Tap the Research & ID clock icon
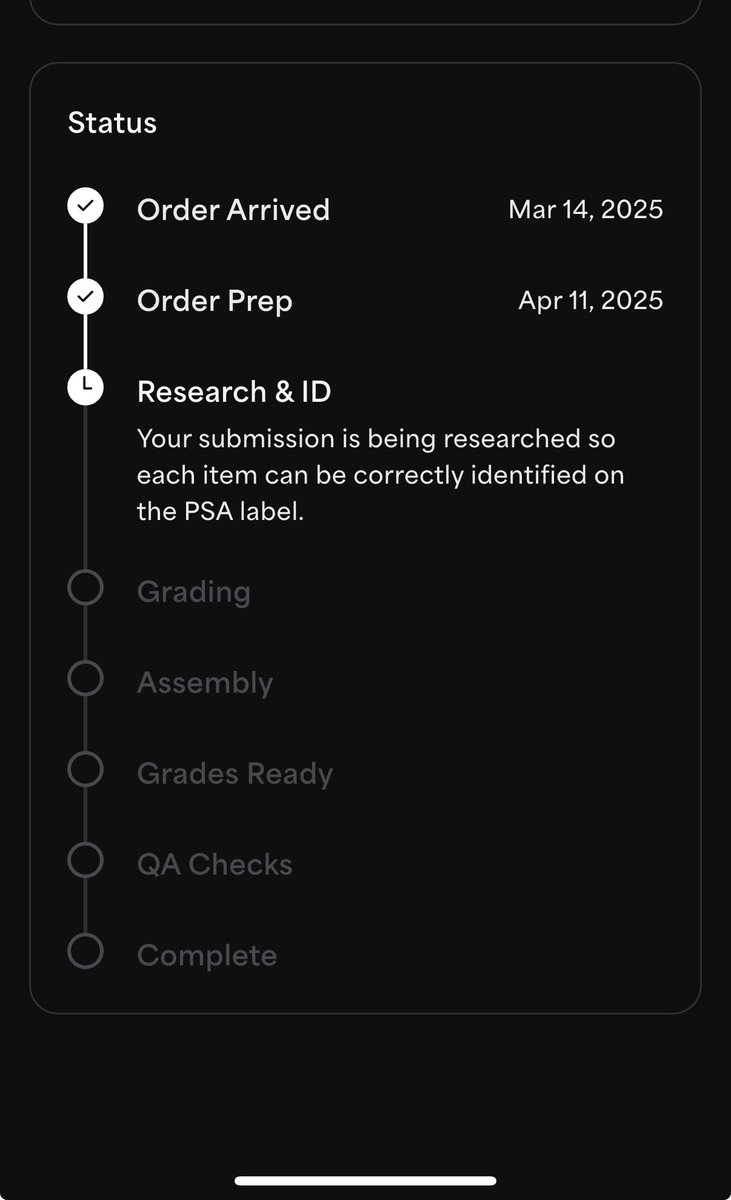 pos(85,387)
